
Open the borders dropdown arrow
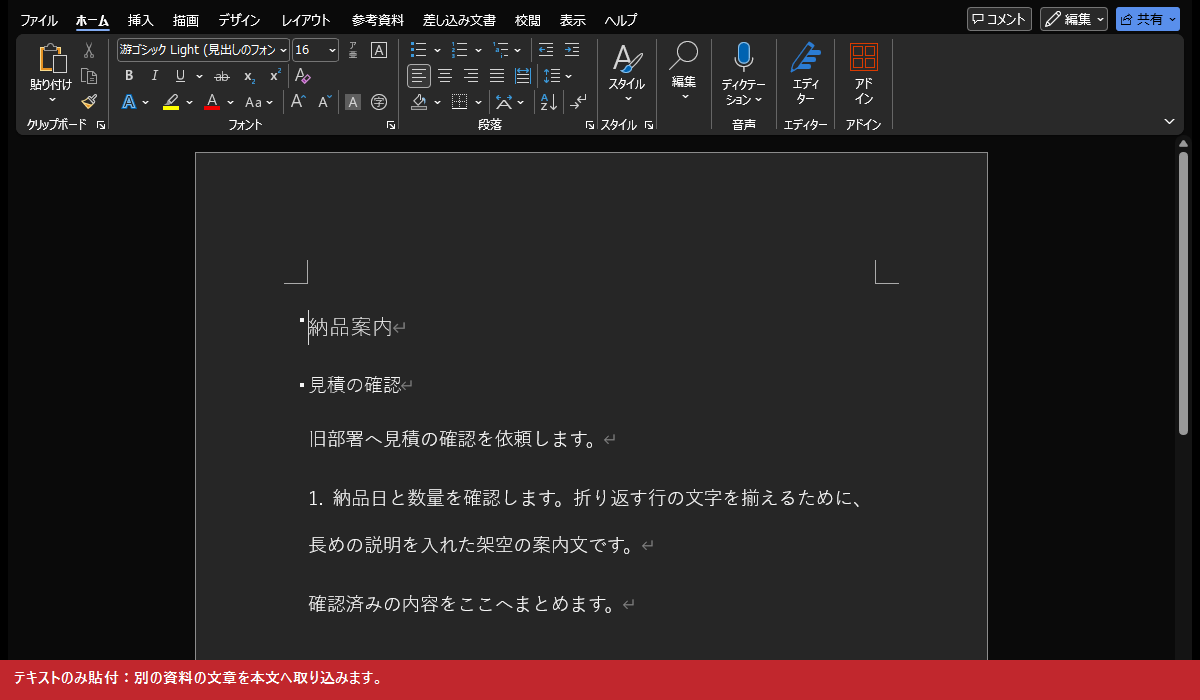pos(479,102)
